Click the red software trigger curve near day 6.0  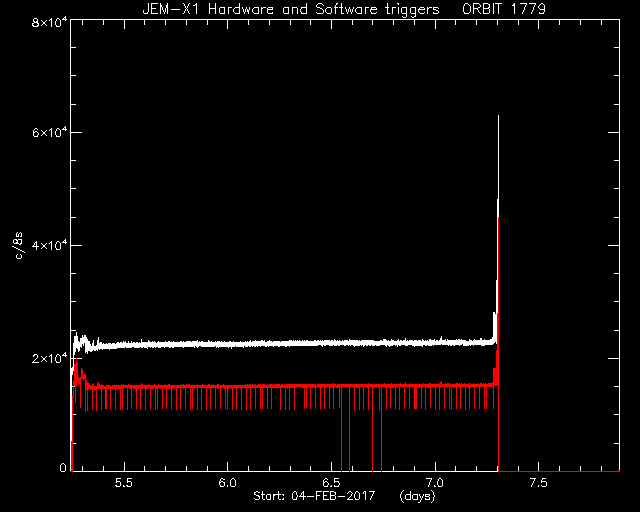tap(227, 386)
